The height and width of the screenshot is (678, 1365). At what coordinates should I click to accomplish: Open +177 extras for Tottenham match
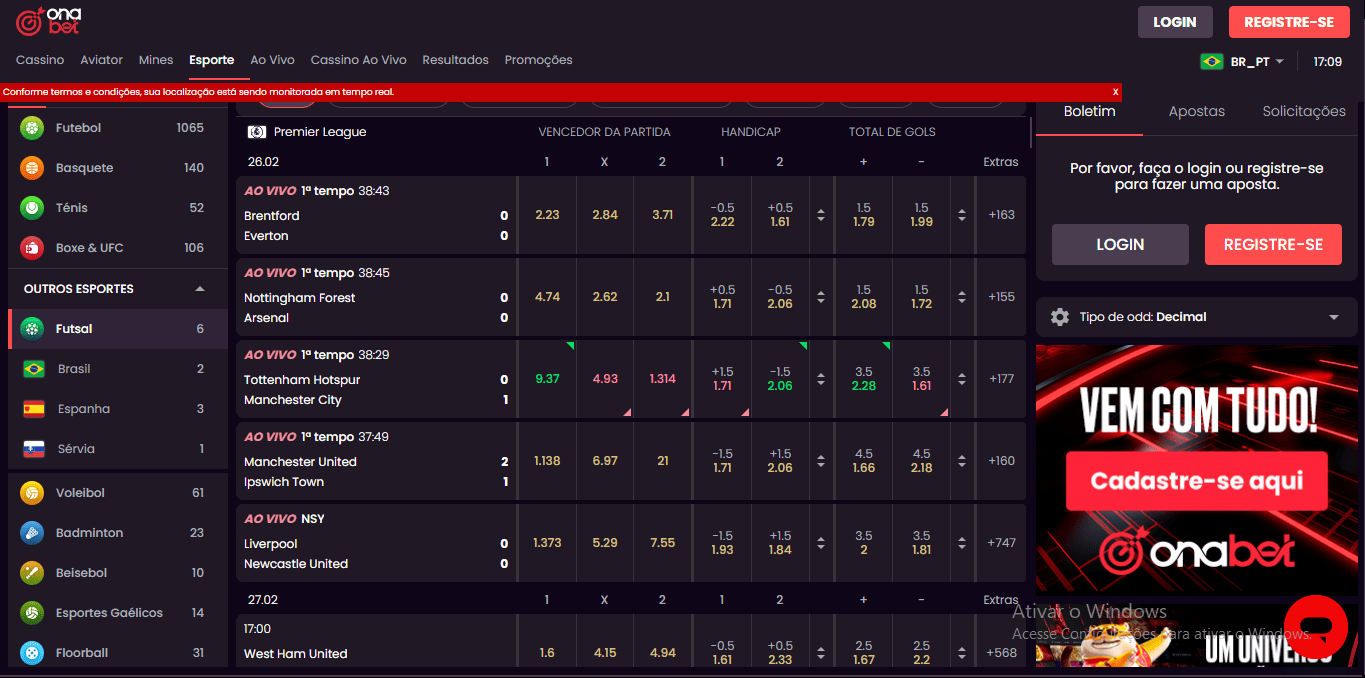[1001, 379]
